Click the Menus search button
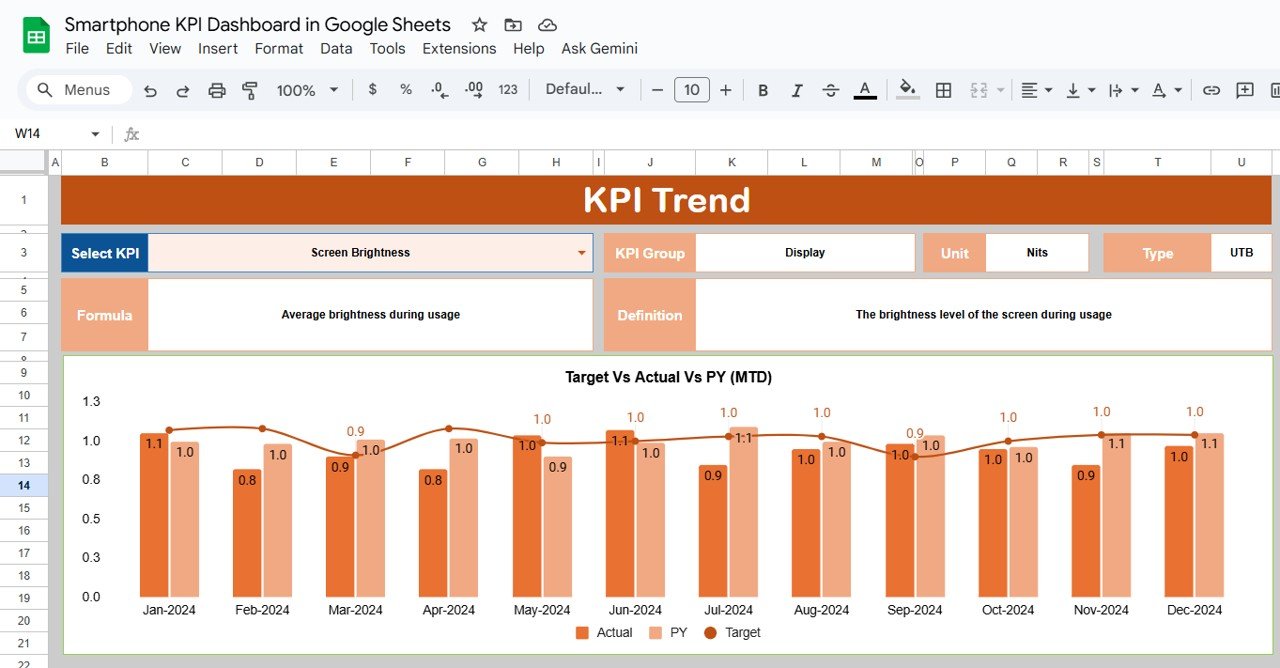1280x668 pixels. (x=76, y=90)
